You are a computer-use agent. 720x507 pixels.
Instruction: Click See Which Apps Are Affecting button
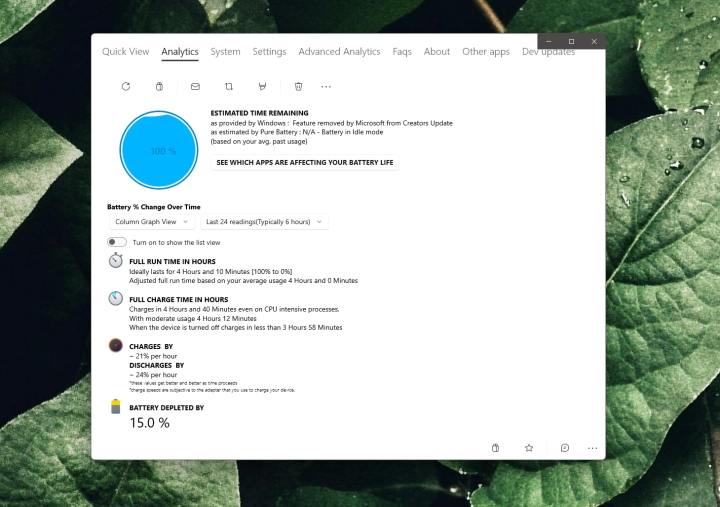tap(305, 162)
